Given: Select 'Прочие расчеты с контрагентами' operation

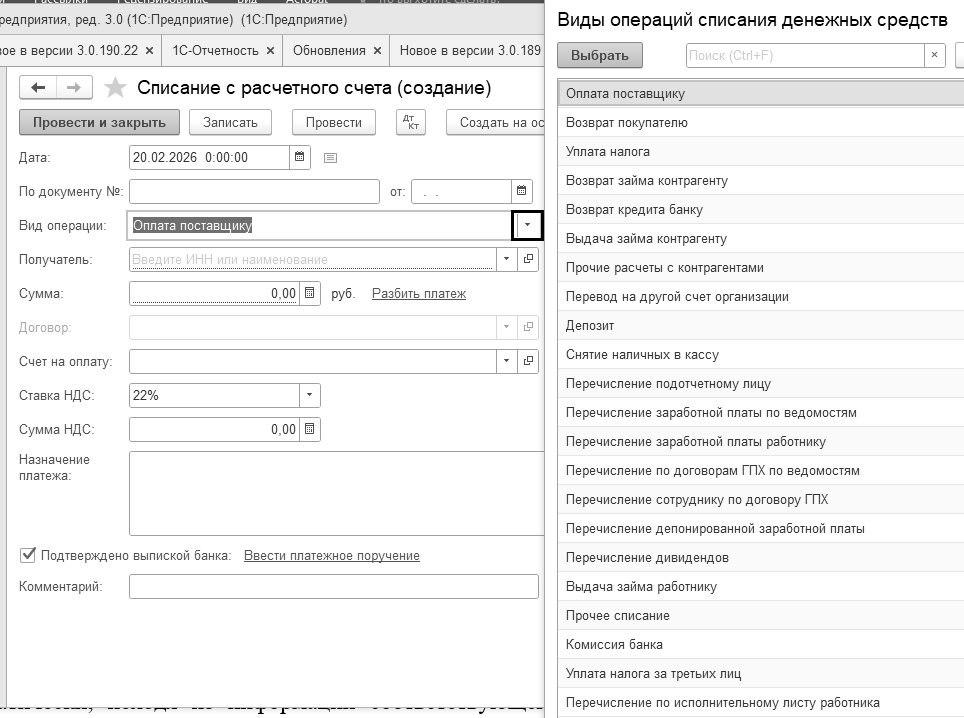Looking at the screenshot, I should pos(761,267).
